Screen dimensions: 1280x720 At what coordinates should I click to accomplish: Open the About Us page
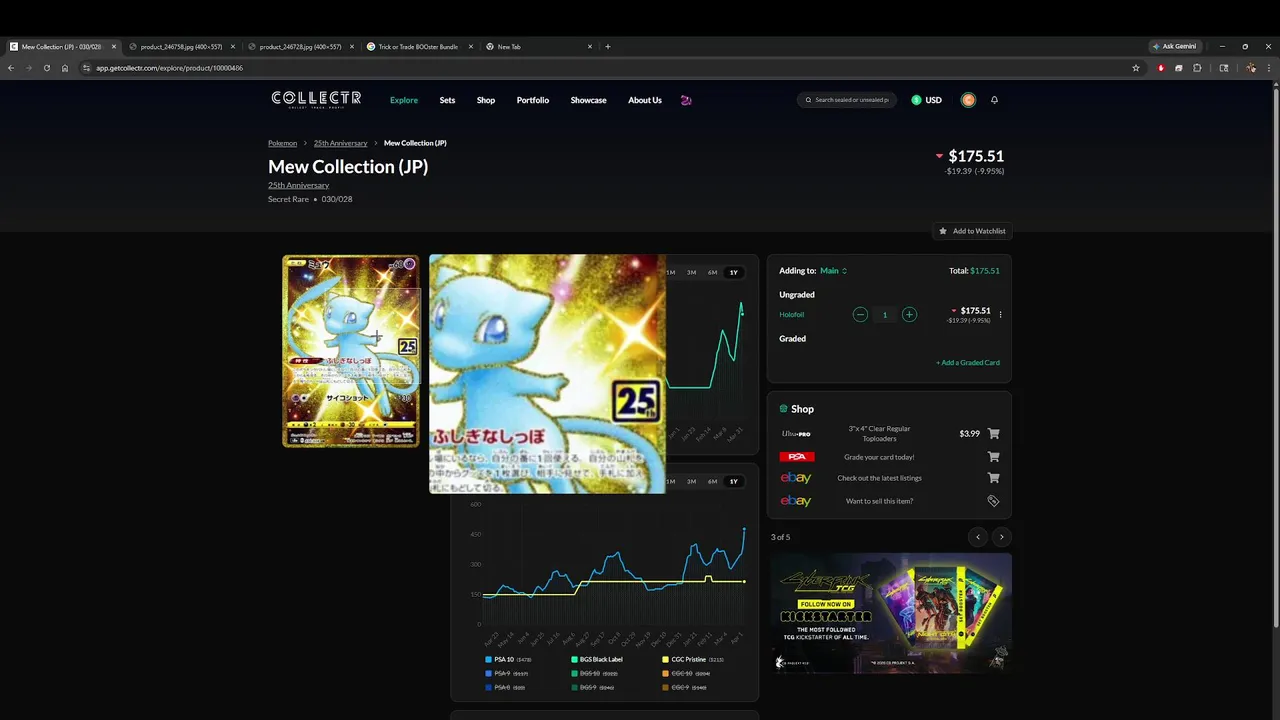pyautogui.click(x=645, y=100)
